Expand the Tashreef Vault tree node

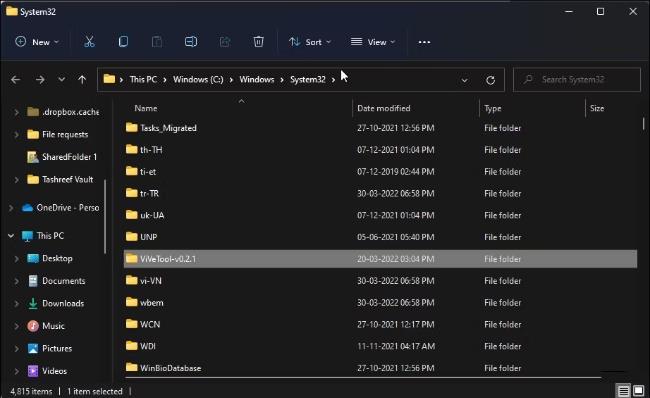click(x=17, y=180)
